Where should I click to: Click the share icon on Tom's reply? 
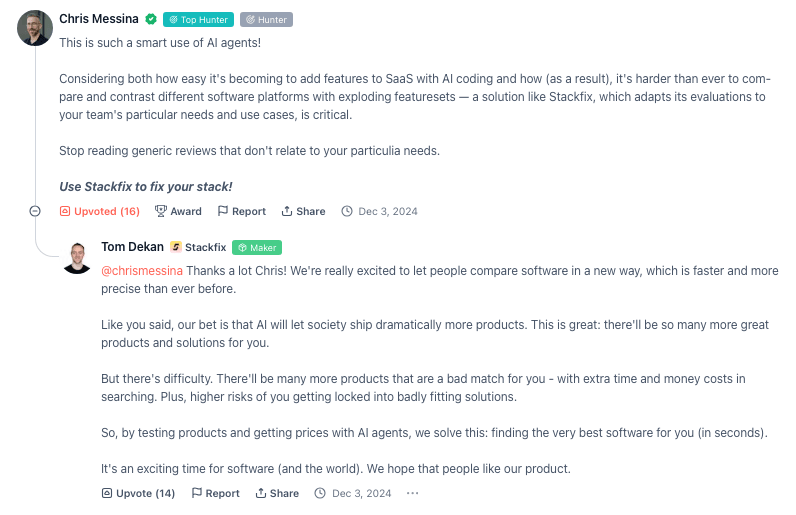[260, 493]
